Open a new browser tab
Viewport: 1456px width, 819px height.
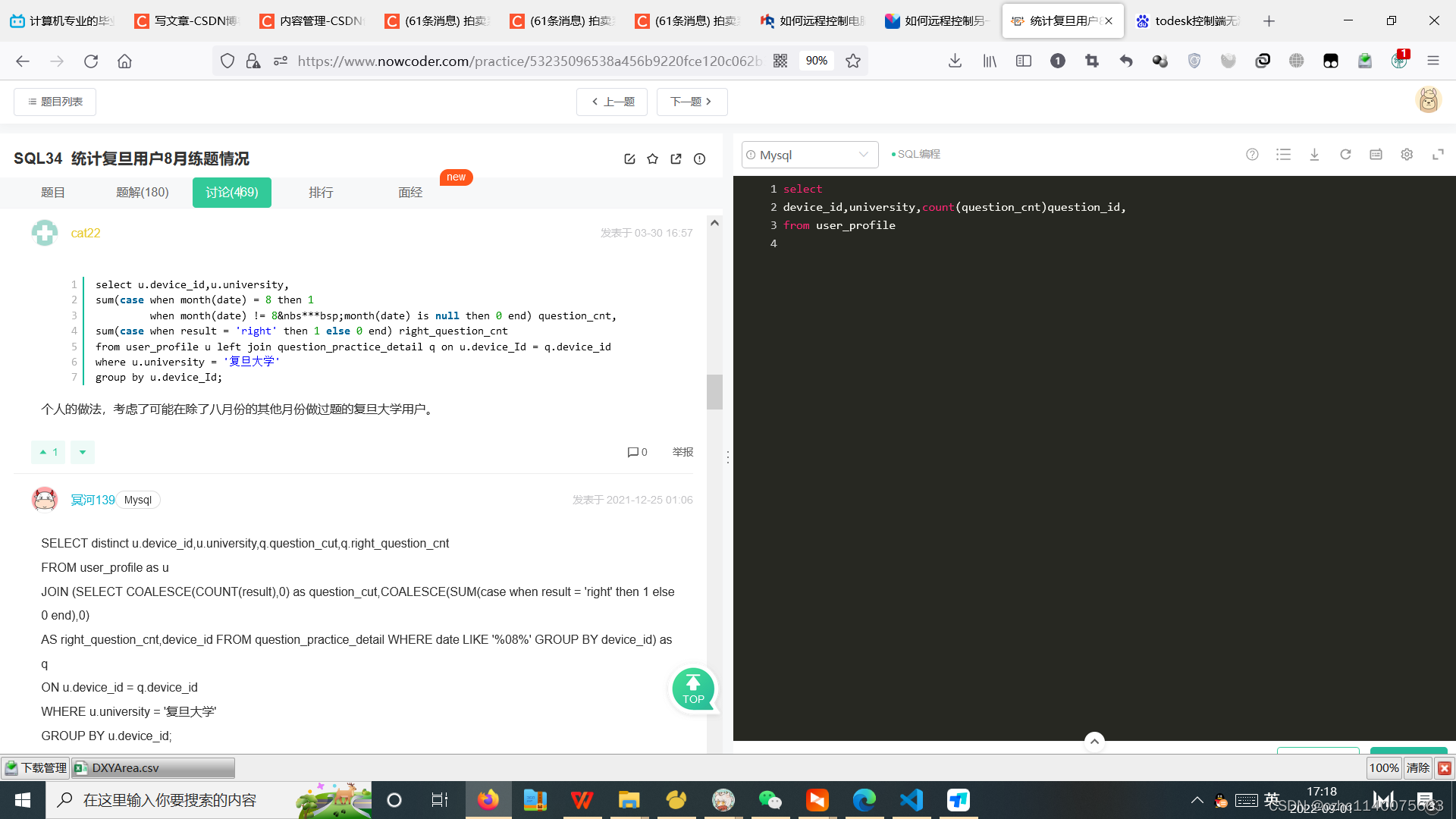click(1269, 20)
